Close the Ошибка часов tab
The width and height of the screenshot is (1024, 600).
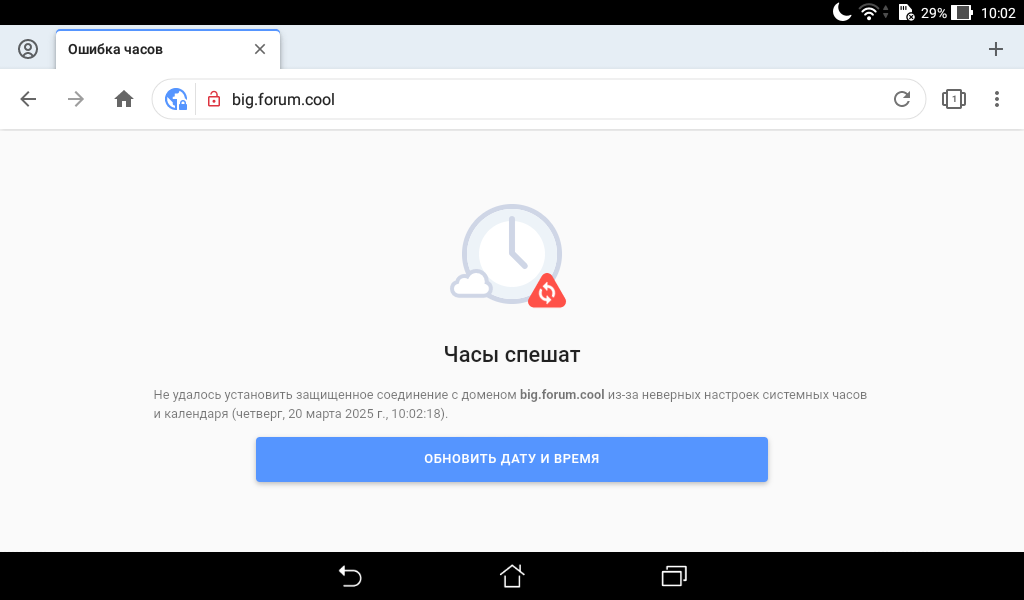click(x=260, y=49)
